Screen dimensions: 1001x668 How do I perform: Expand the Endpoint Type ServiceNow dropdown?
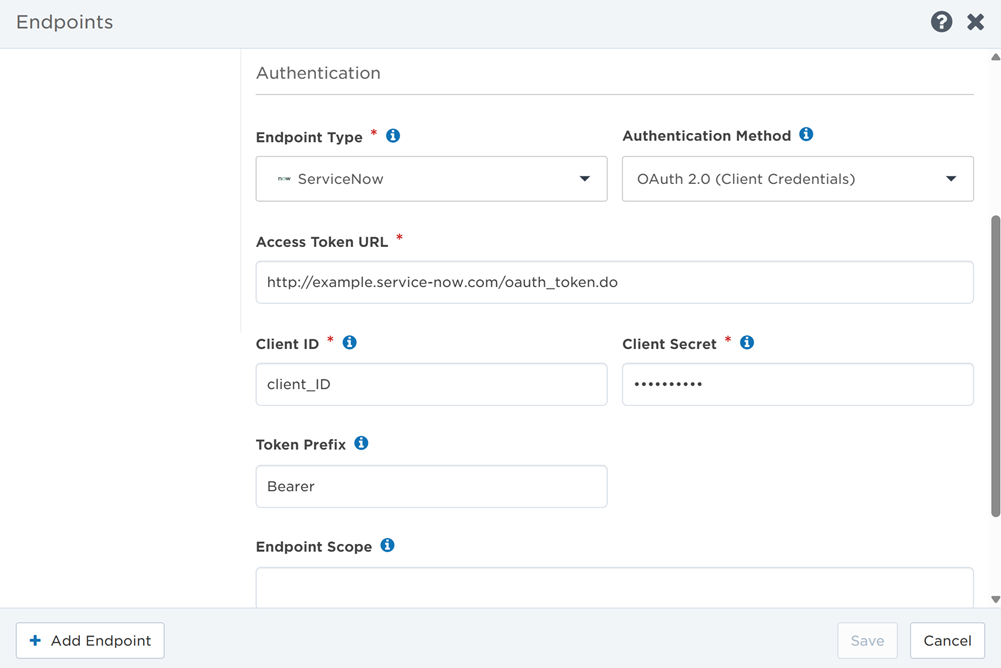tap(431, 179)
